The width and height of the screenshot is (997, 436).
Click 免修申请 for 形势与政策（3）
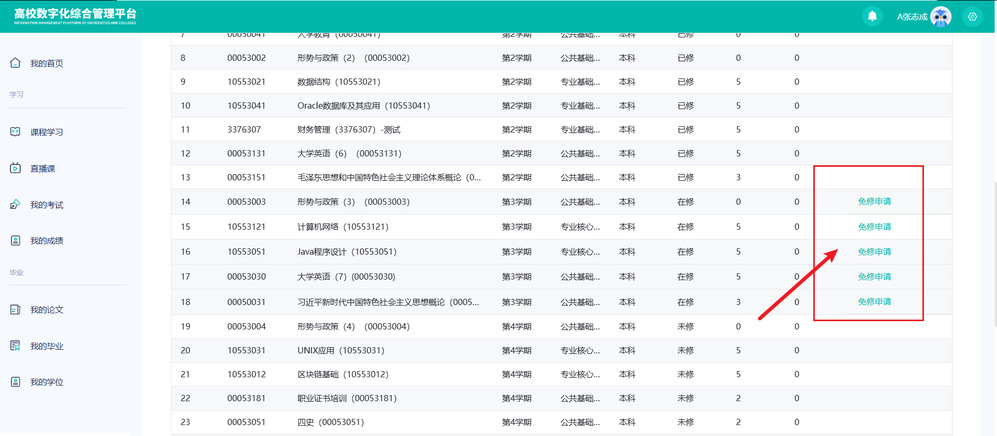[874, 201]
